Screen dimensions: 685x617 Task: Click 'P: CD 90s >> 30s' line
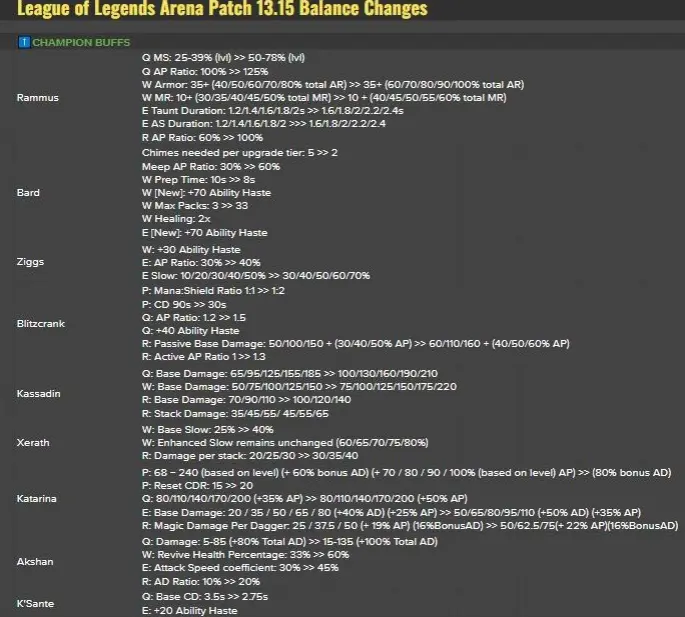(x=184, y=305)
